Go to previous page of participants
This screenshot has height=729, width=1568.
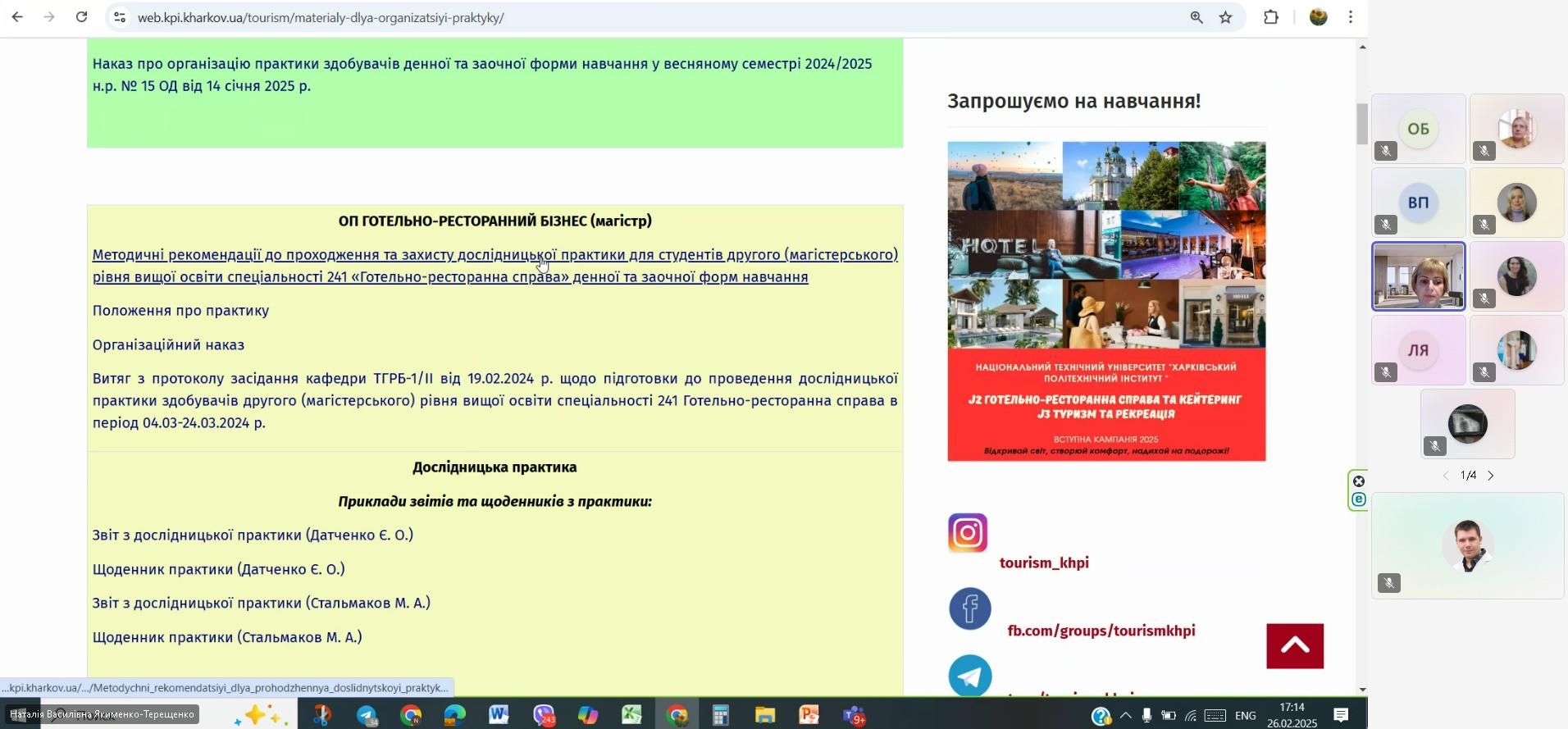click(x=1446, y=476)
